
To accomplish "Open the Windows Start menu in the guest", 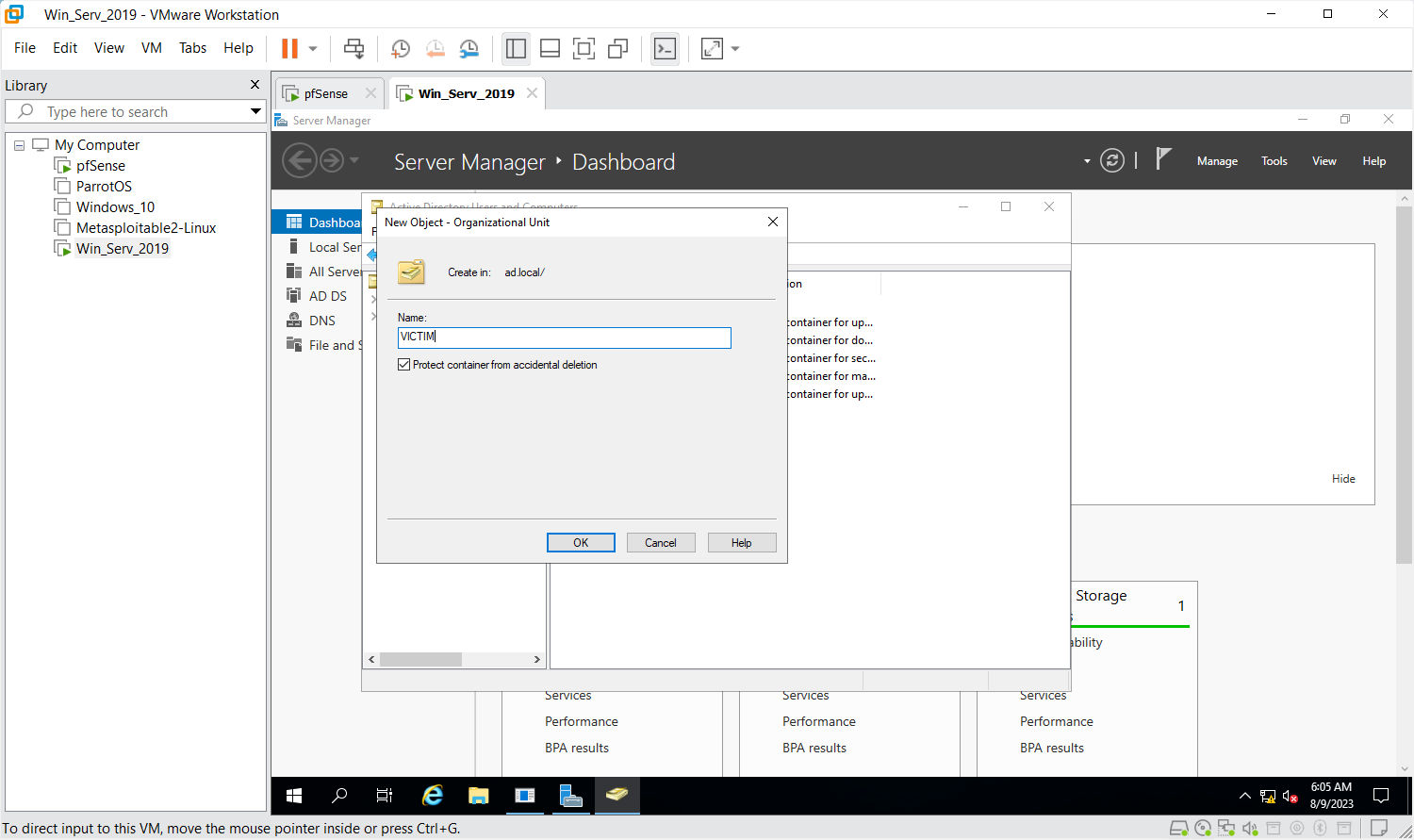I will click(x=294, y=796).
